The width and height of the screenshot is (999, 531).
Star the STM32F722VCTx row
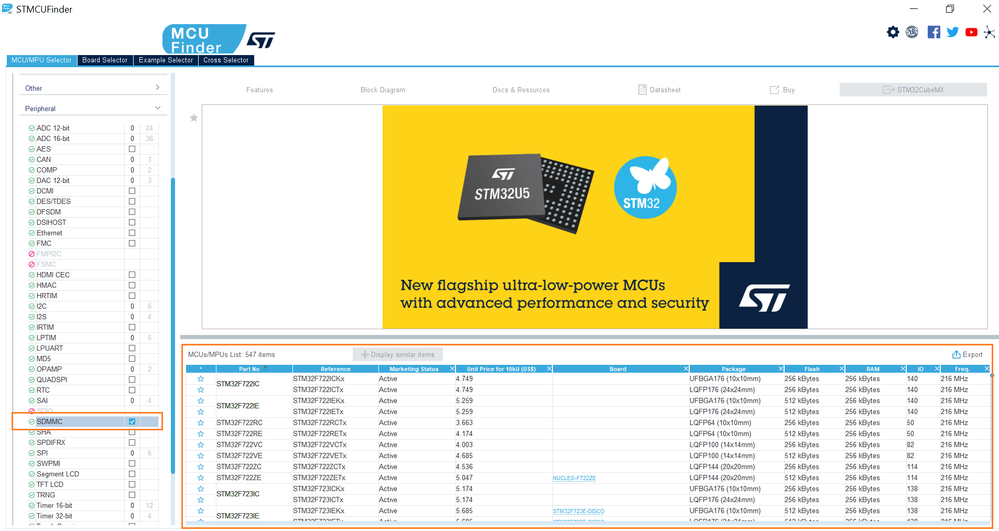coord(201,445)
